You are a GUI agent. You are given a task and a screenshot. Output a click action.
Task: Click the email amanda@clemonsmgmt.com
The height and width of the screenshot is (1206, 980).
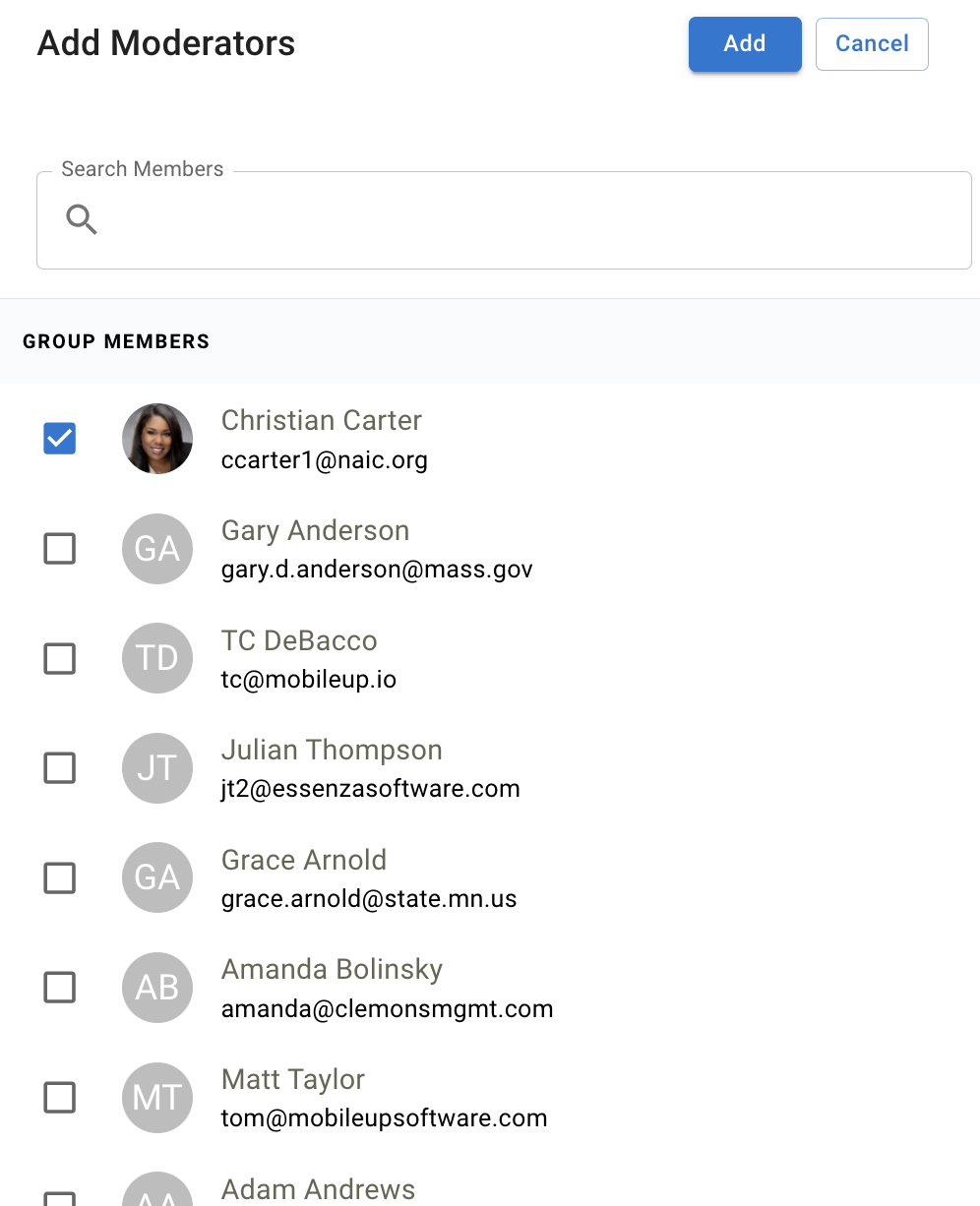(387, 1009)
